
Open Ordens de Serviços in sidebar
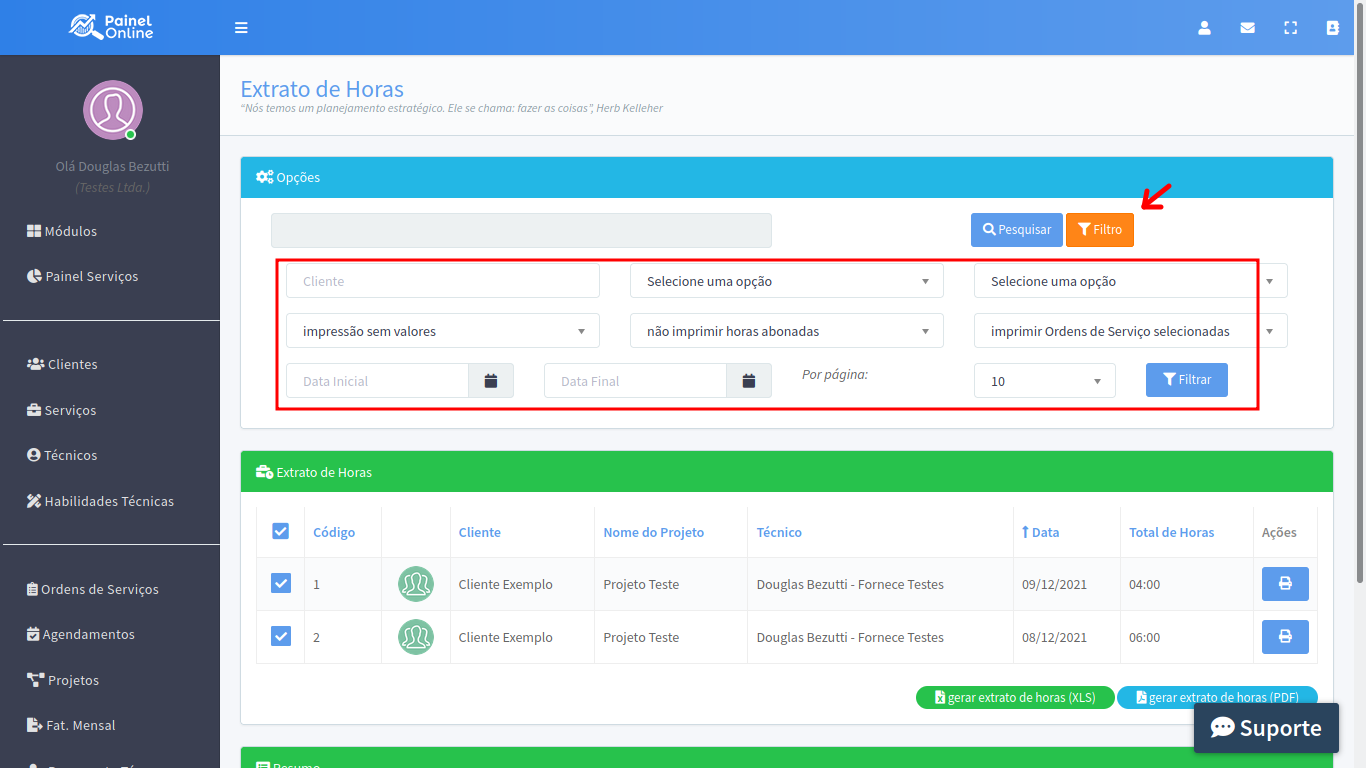click(x=99, y=589)
